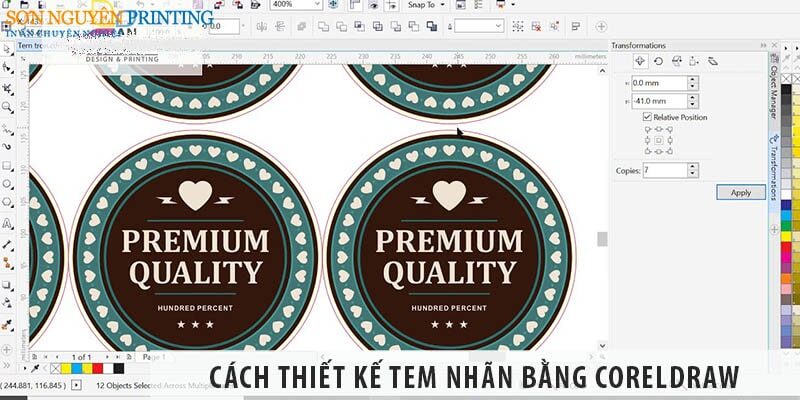Click the no-fill swatch in the document palette

(x=55, y=368)
